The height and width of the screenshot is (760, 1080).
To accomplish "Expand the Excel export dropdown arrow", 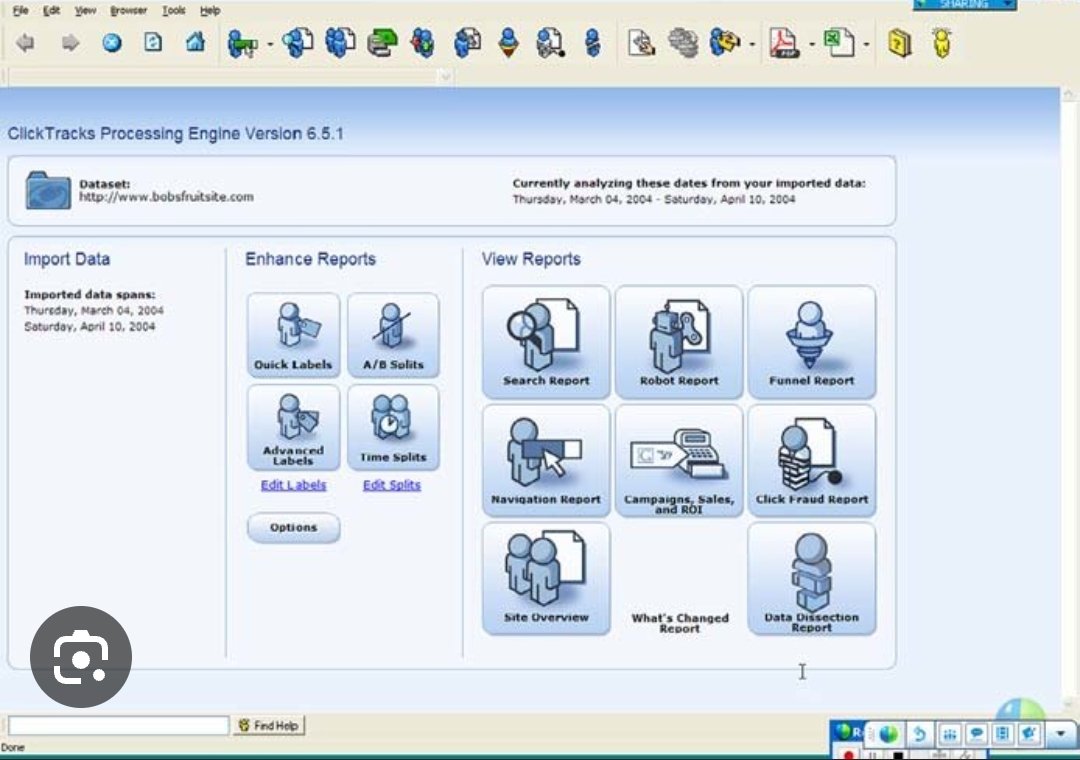I will [866, 45].
